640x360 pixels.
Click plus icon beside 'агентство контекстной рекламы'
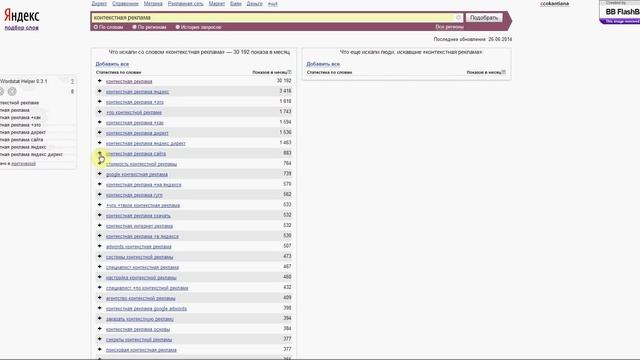pos(100,298)
